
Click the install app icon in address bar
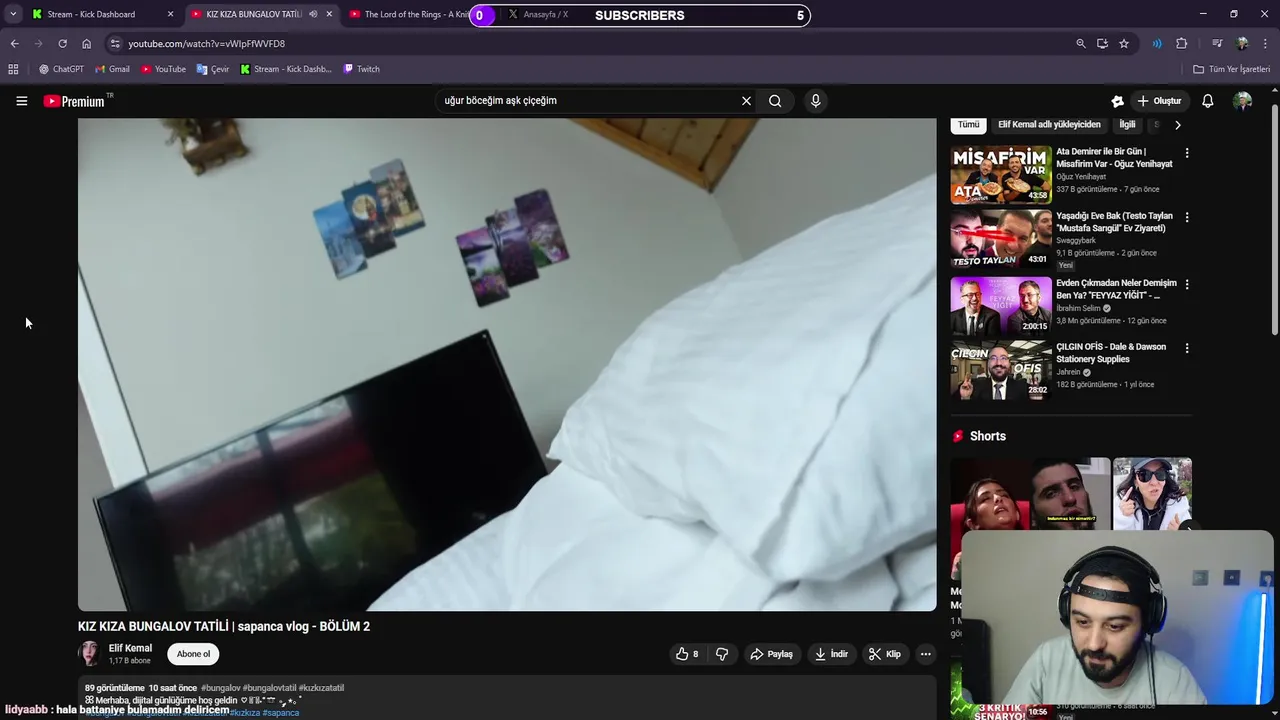coord(1102,44)
